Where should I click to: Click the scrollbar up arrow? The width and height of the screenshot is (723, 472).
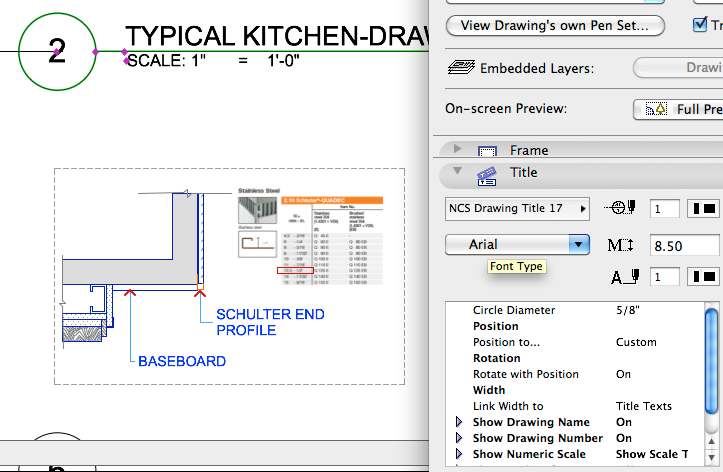pos(711,441)
